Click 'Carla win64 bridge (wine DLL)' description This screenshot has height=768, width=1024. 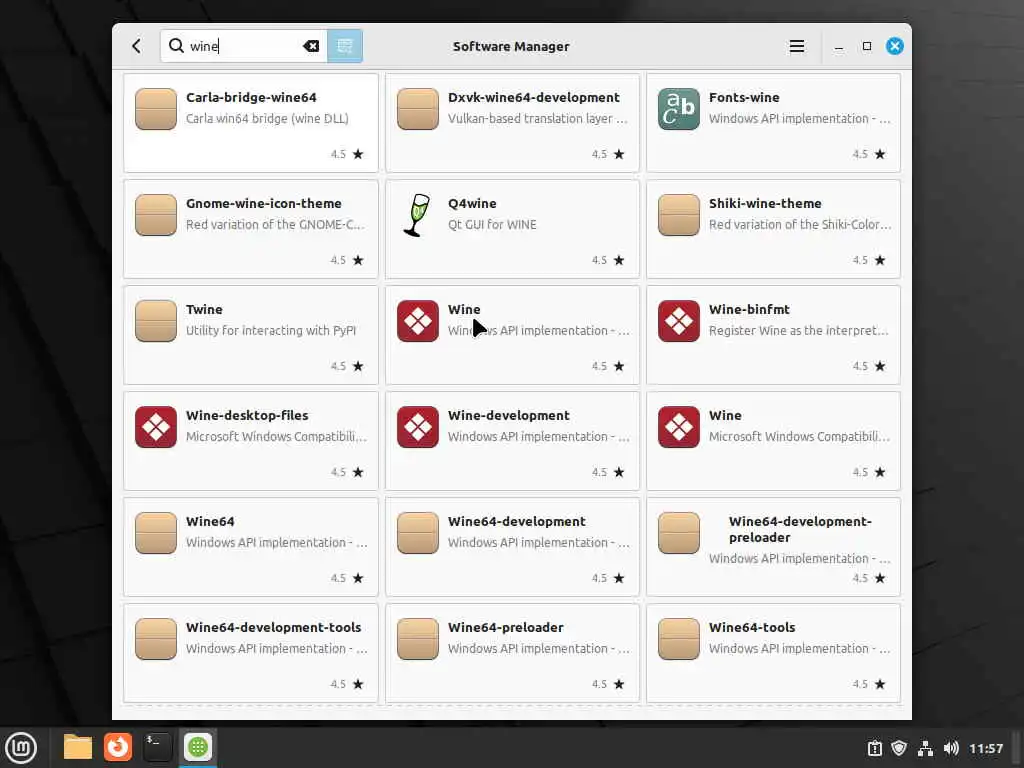click(267, 119)
